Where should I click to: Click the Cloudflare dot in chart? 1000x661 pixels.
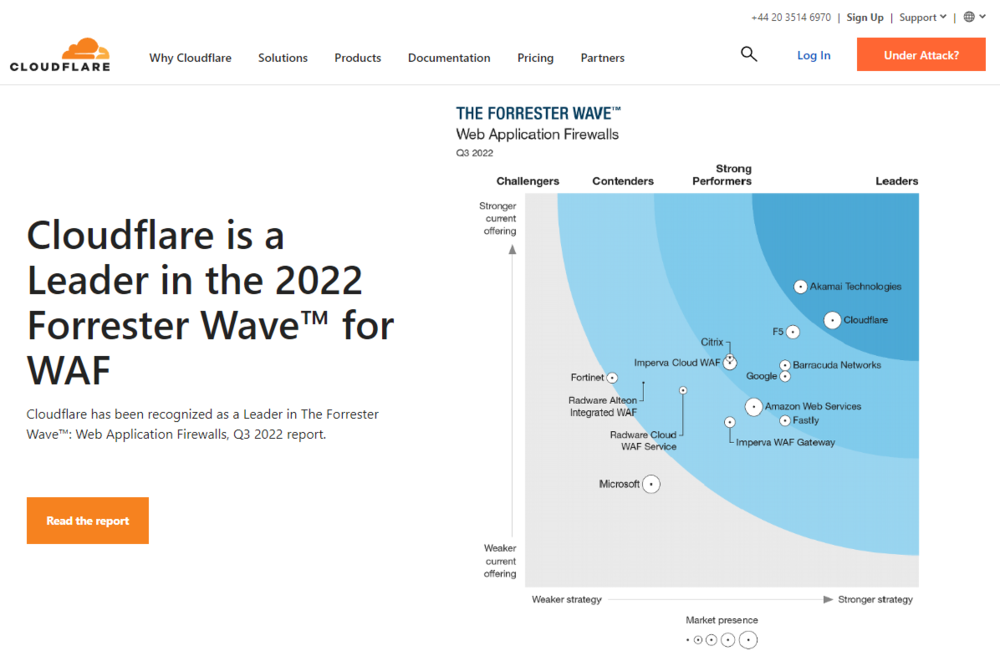coord(832,320)
